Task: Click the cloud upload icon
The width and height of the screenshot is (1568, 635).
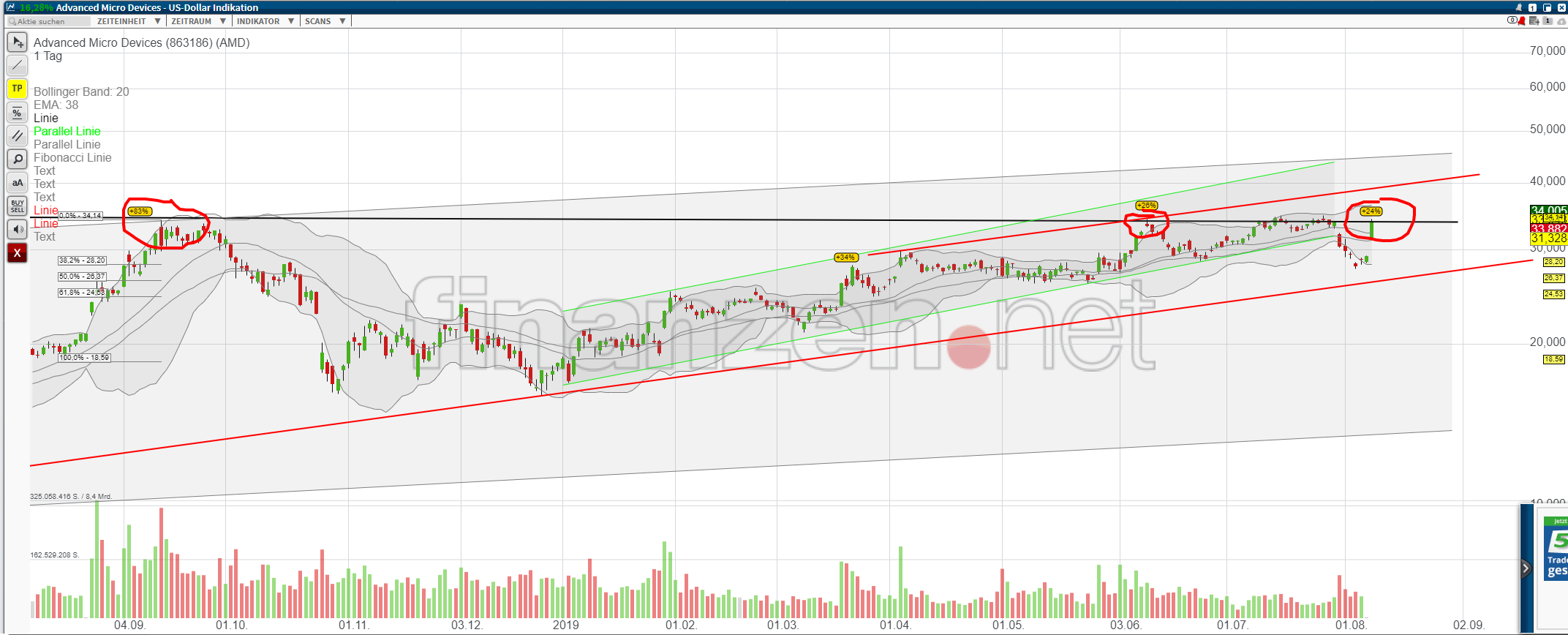Action: pyautogui.click(x=1561, y=20)
